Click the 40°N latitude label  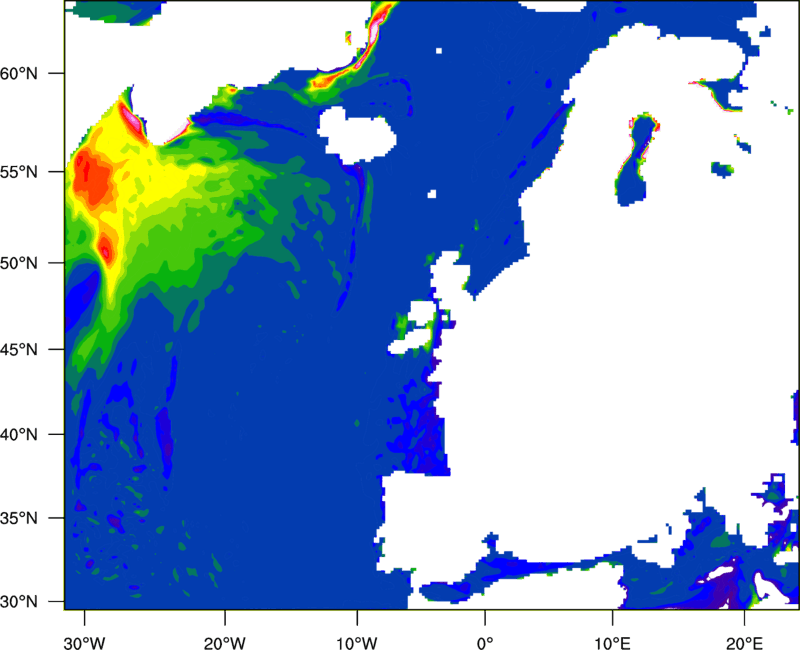tap(19, 435)
